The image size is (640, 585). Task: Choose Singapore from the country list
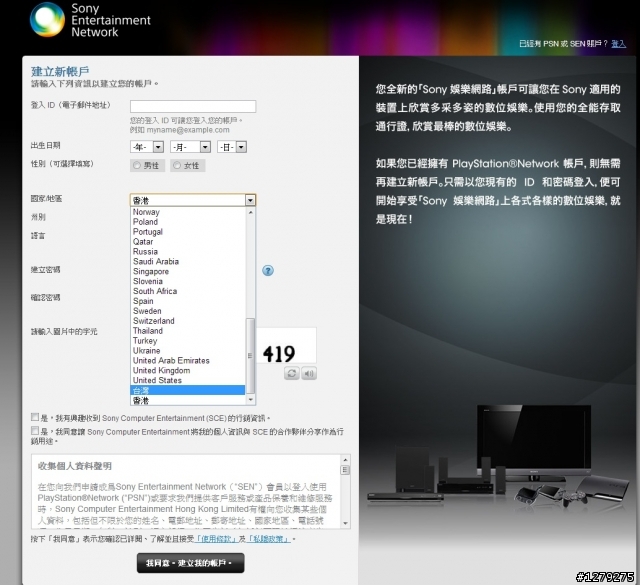point(188,271)
